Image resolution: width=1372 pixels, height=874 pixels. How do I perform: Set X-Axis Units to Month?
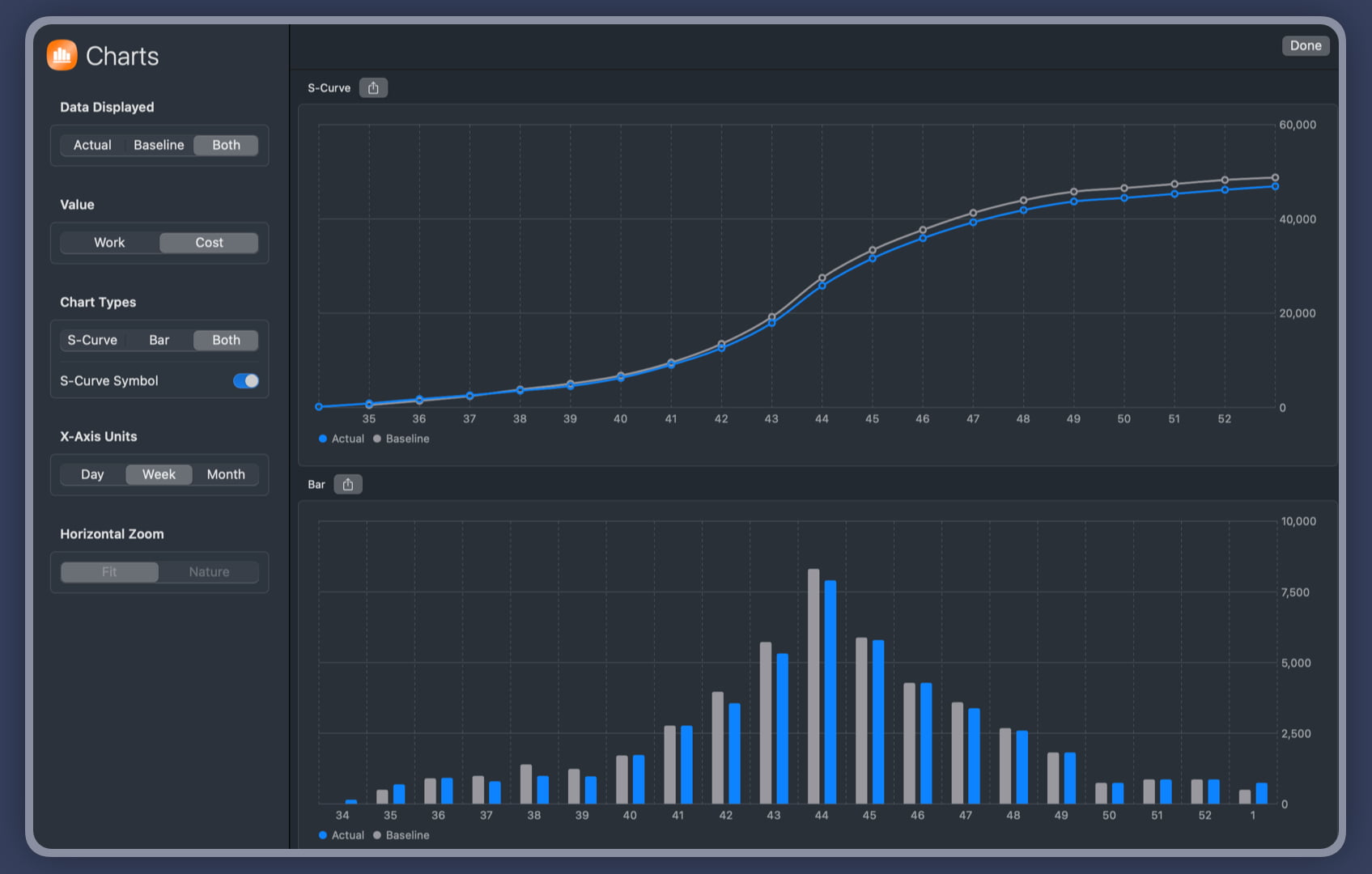226,475
